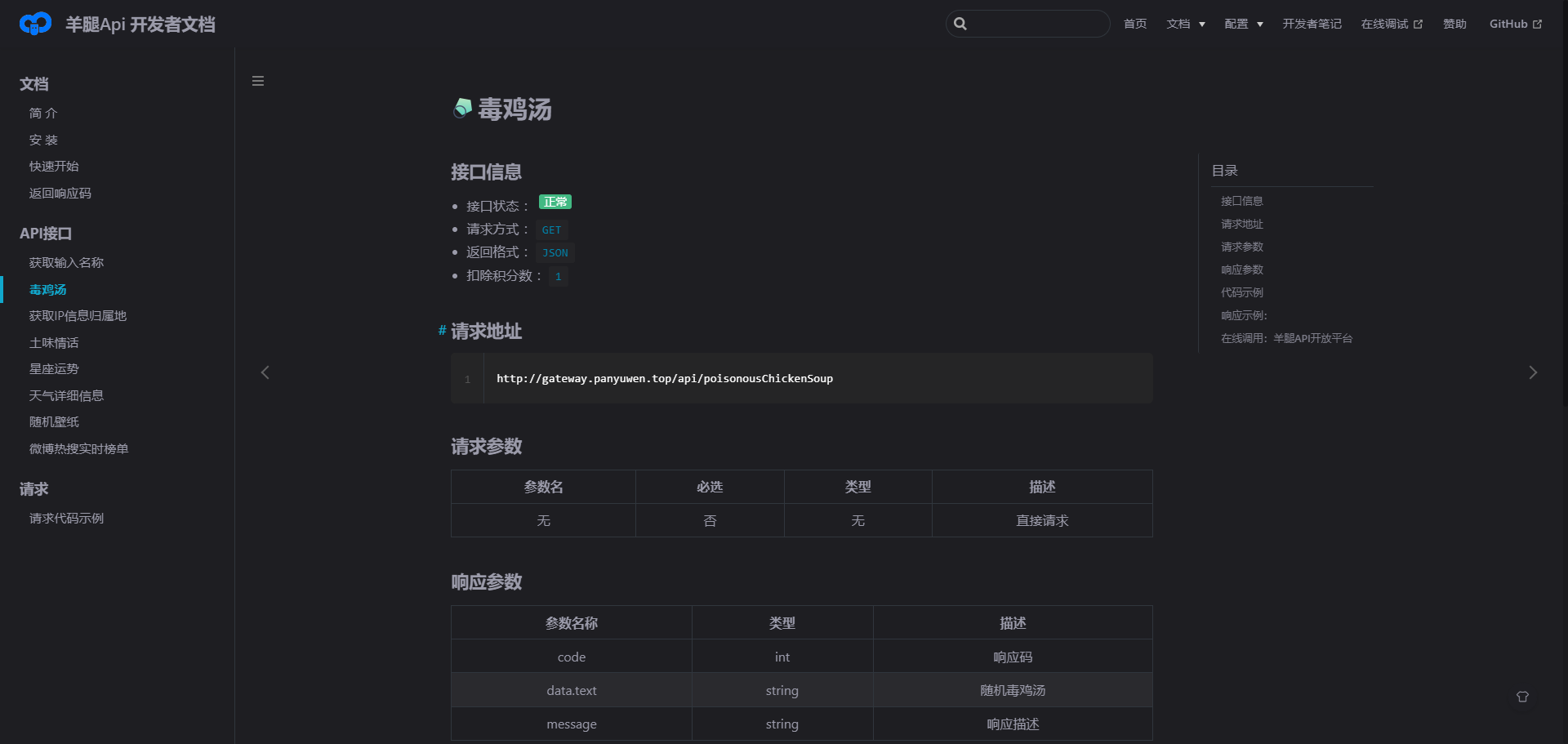This screenshot has height=744, width=1568.
Task: Jump to 代码示例 in table of contents
Action: click(x=1241, y=292)
